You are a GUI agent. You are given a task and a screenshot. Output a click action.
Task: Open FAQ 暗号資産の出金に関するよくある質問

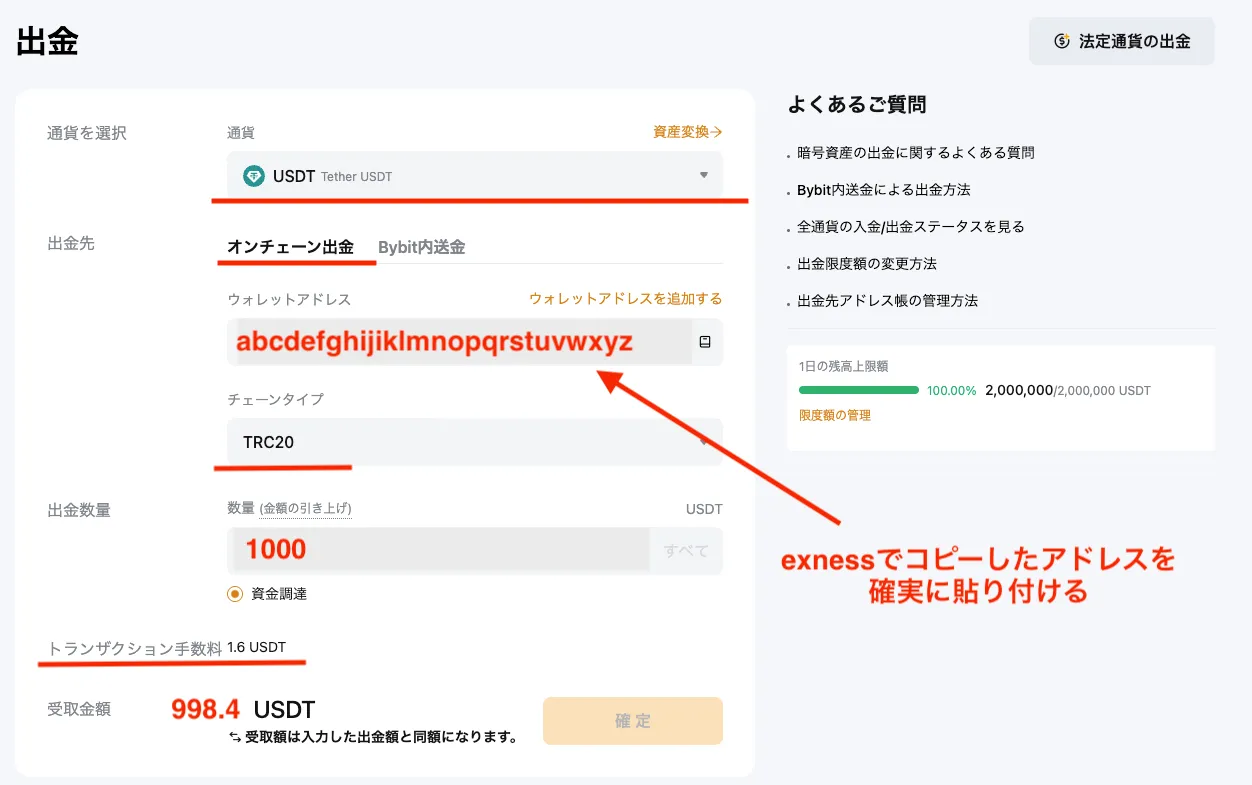[916, 153]
